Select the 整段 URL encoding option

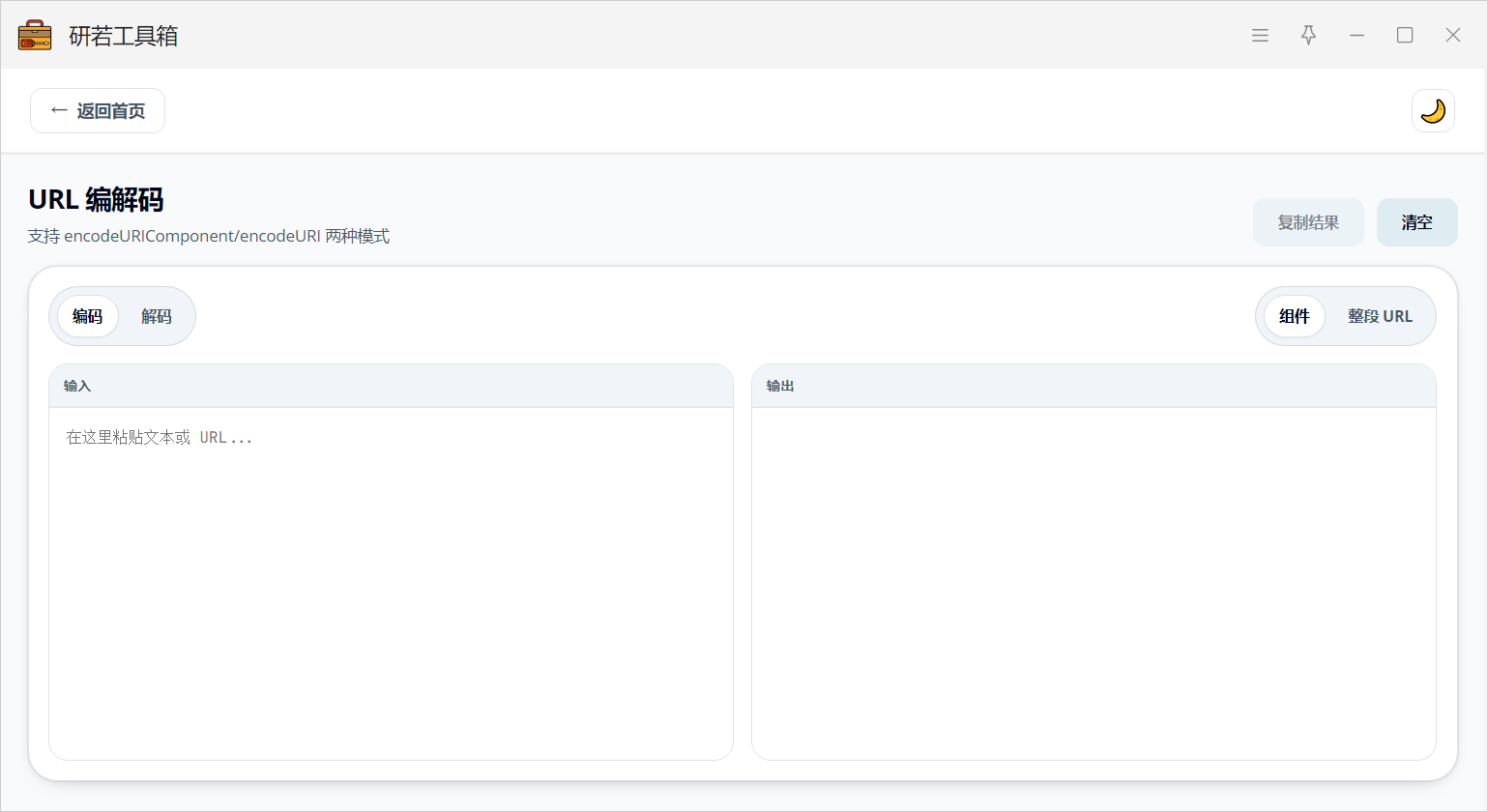(x=1380, y=316)
